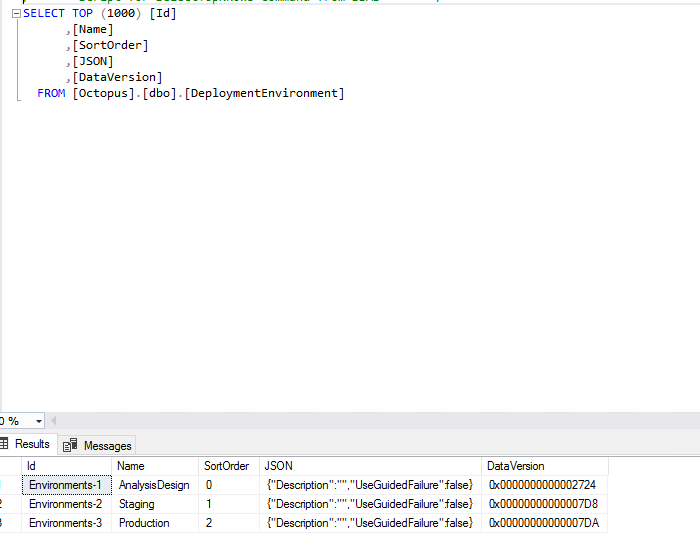Select DataVersion cell 0x0000000000002724
This screenshot has width=700, height=553.
point(545,485)
